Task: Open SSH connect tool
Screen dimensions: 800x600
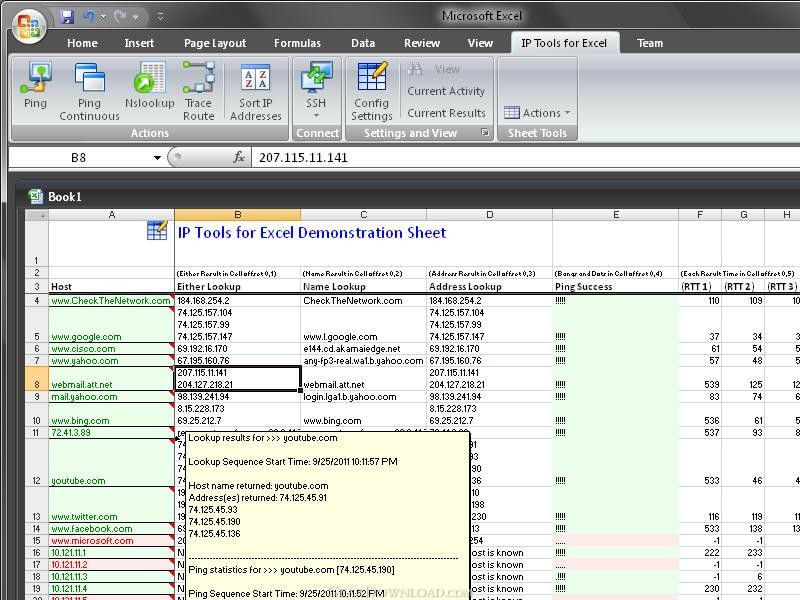Action: (x=316, y=91)
